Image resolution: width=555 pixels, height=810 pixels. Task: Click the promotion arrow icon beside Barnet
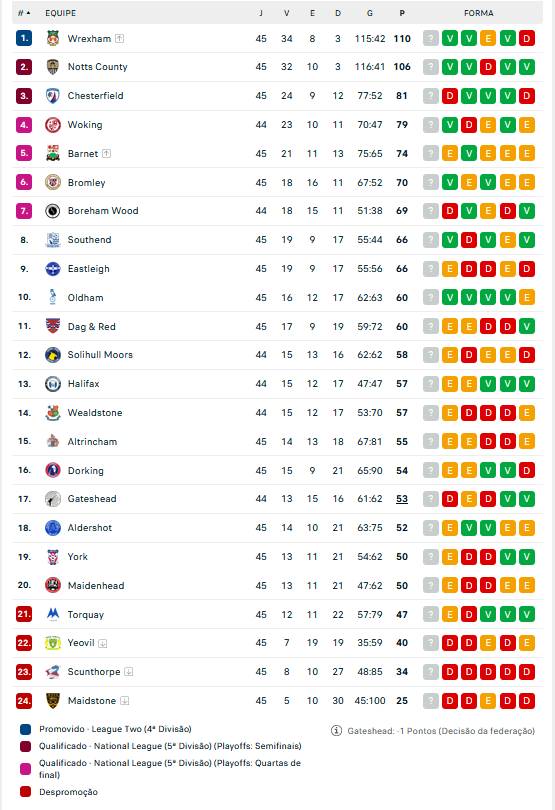pos(106,153)
